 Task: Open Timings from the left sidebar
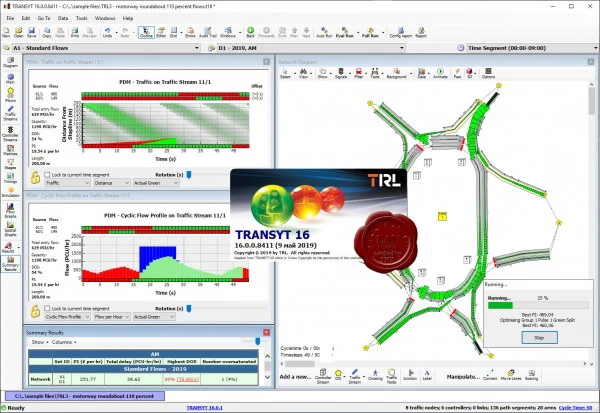(10, 178)
